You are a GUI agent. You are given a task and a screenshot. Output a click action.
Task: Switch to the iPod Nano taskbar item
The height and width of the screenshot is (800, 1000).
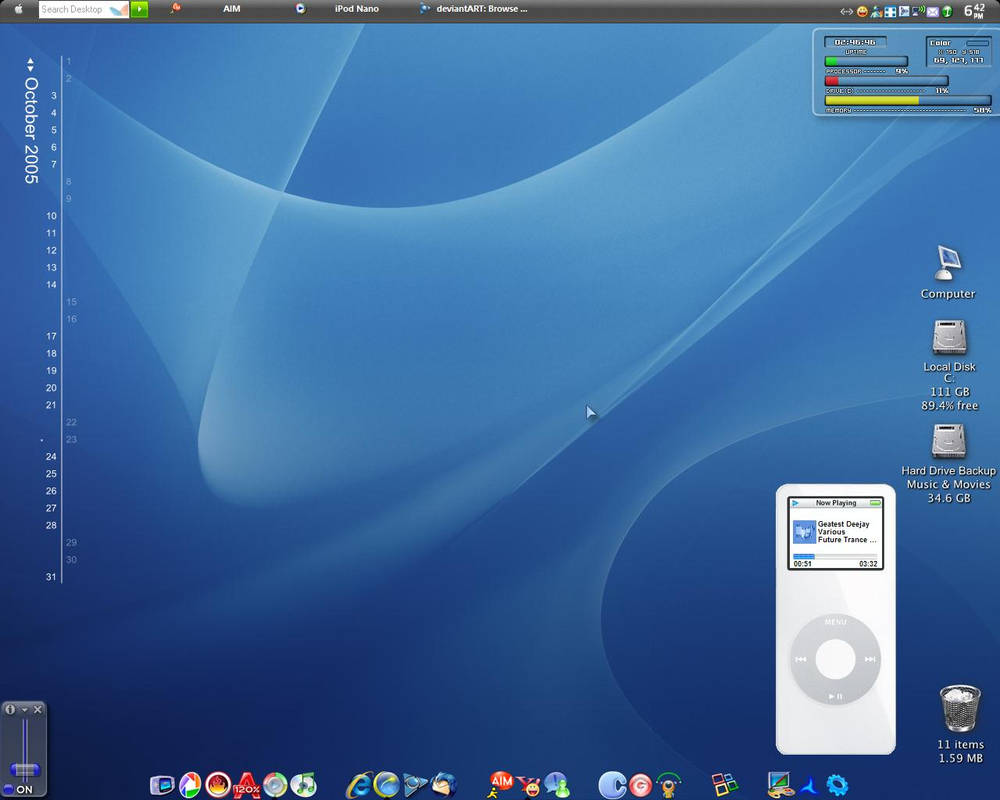point(357,9)
